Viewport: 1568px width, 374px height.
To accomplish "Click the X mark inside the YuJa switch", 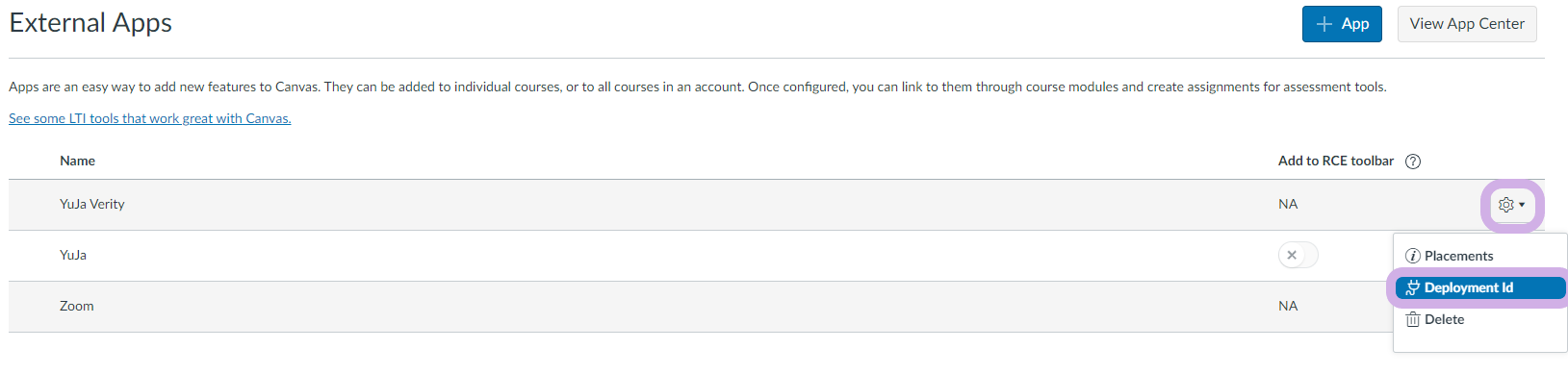I will (x=1292, y=255).
